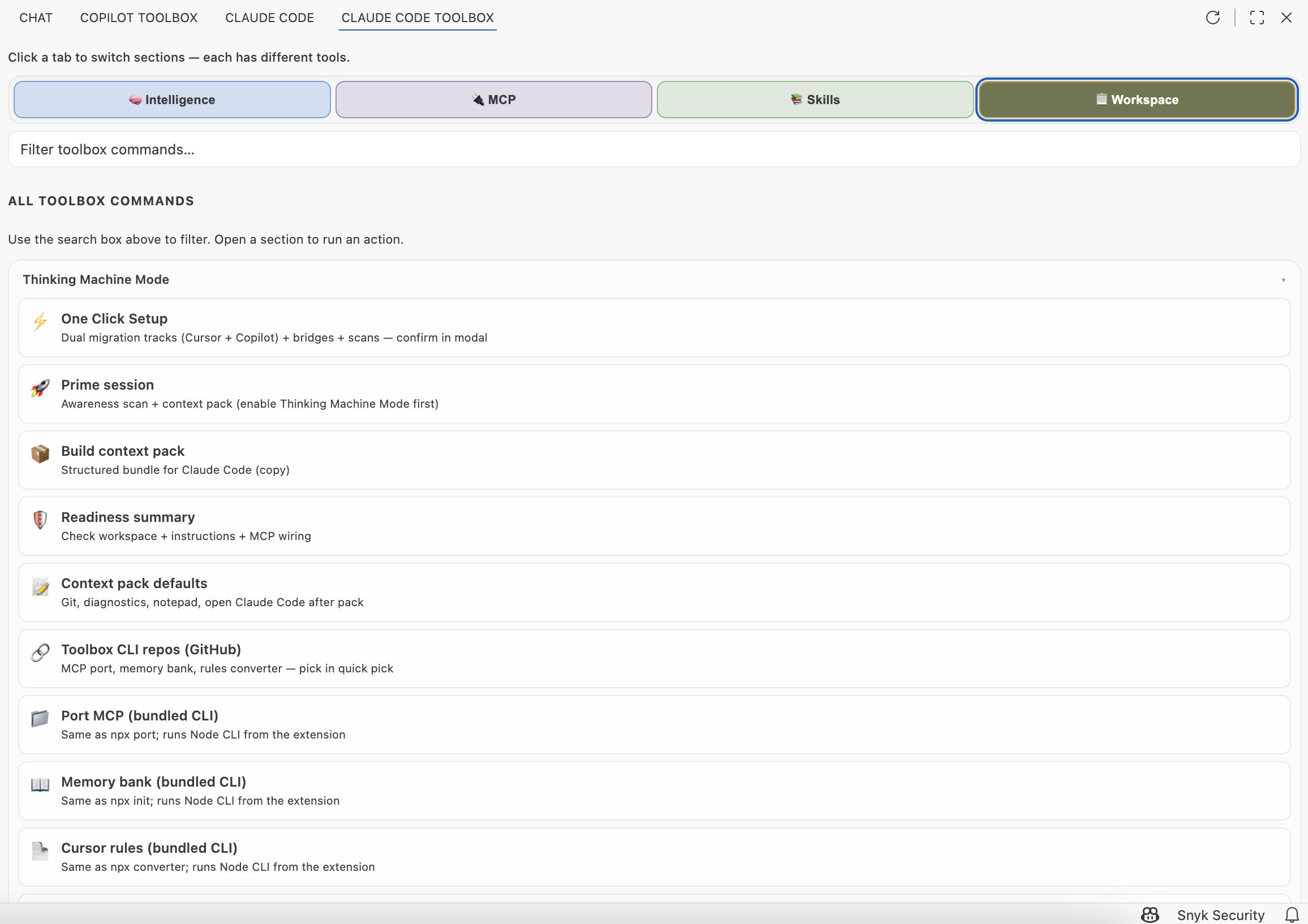Run Build context pack
1308x924 pixels.
(654, 460)
